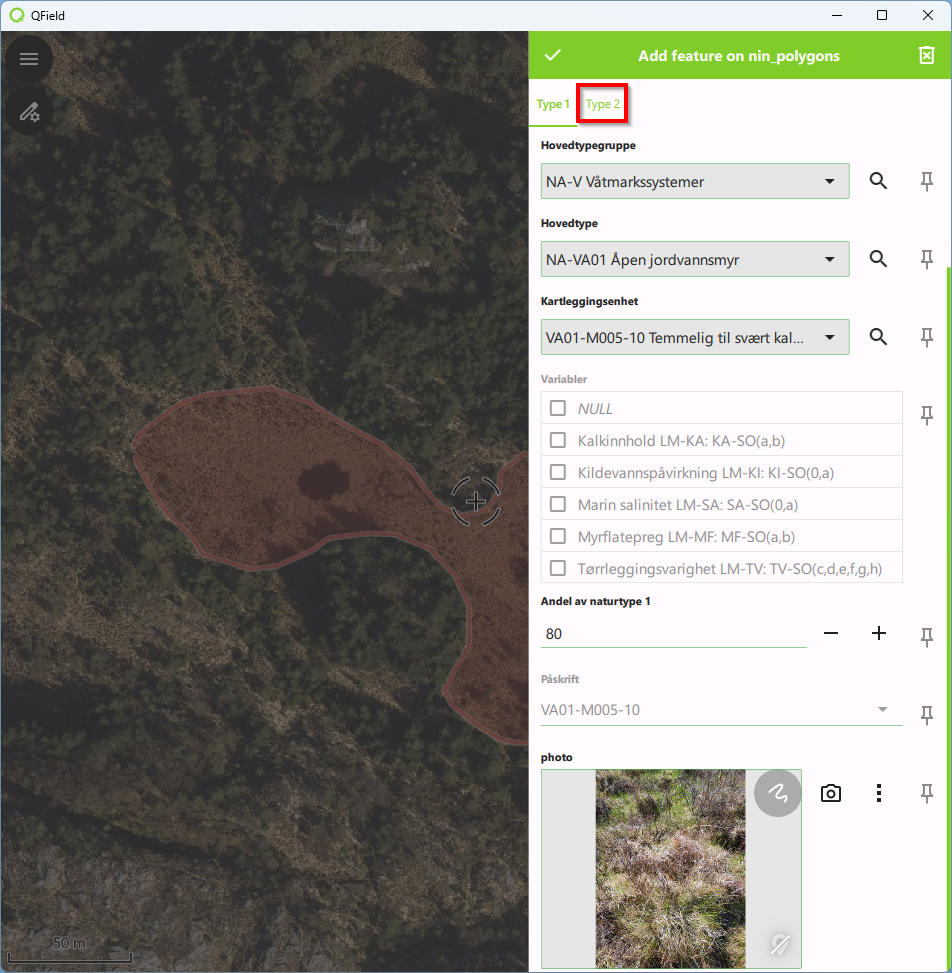Screen dimensions: 952x973
Task: Open the sketch drawing tool on photo
Action: click(777, 793)
